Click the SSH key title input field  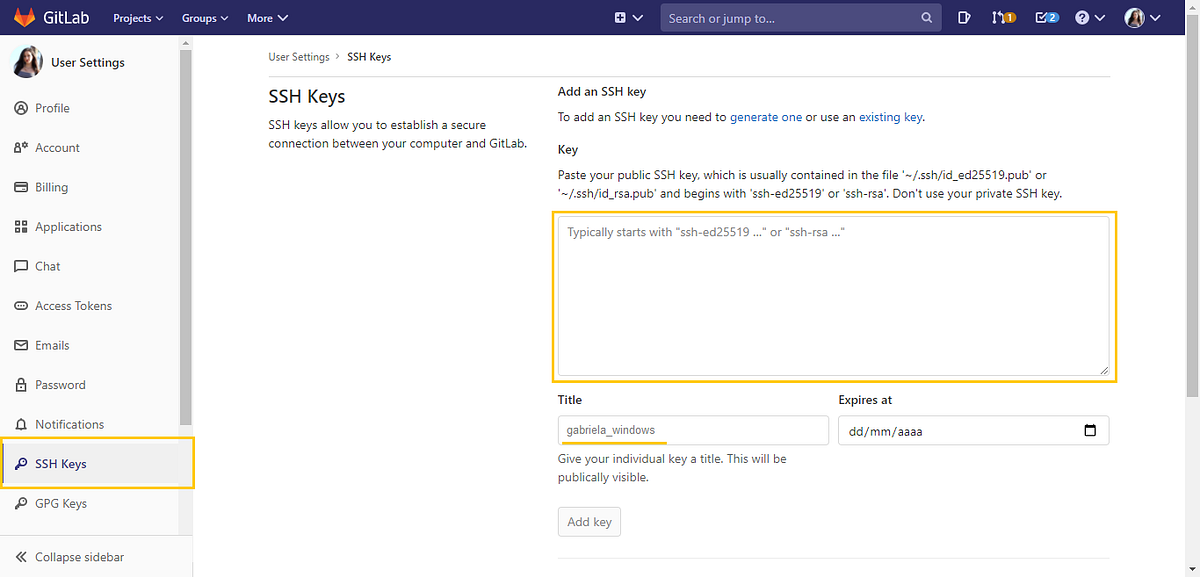point(693,430)
